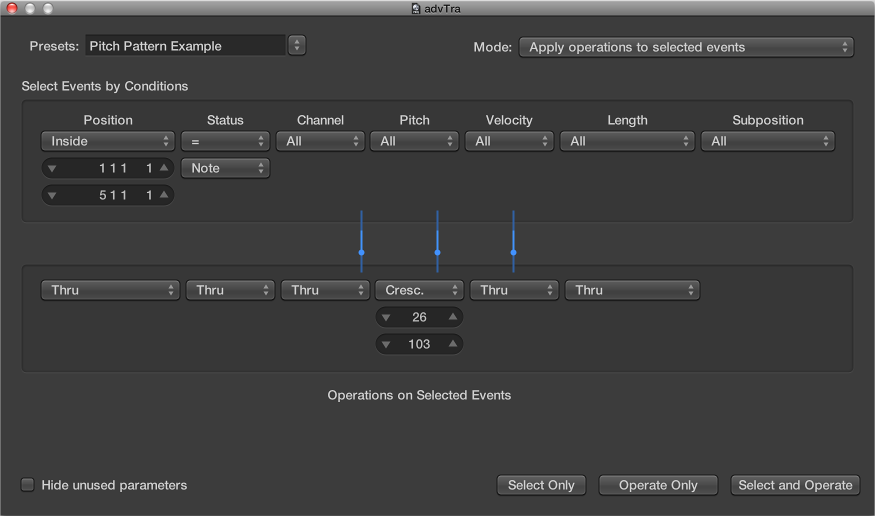This screenshot has width=876, height=516.
Task: Click the start position value 1 1 1 1
Action: coord(125,168)
